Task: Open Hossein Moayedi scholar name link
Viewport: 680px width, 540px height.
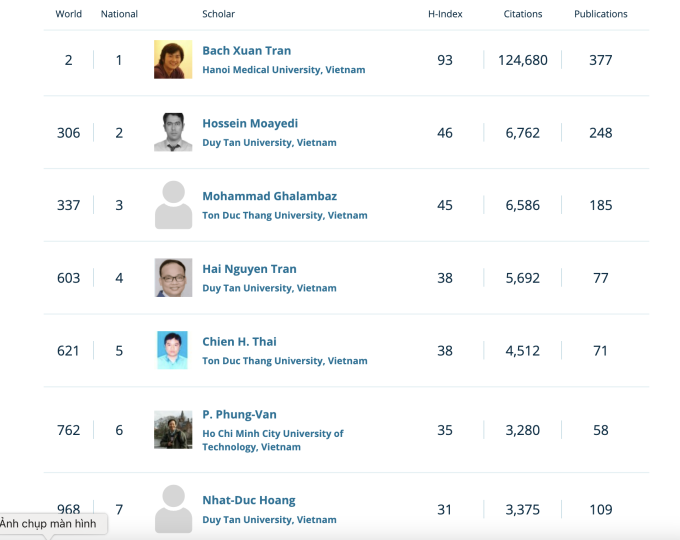Action: pyautogui.click(x=250, y=124)
